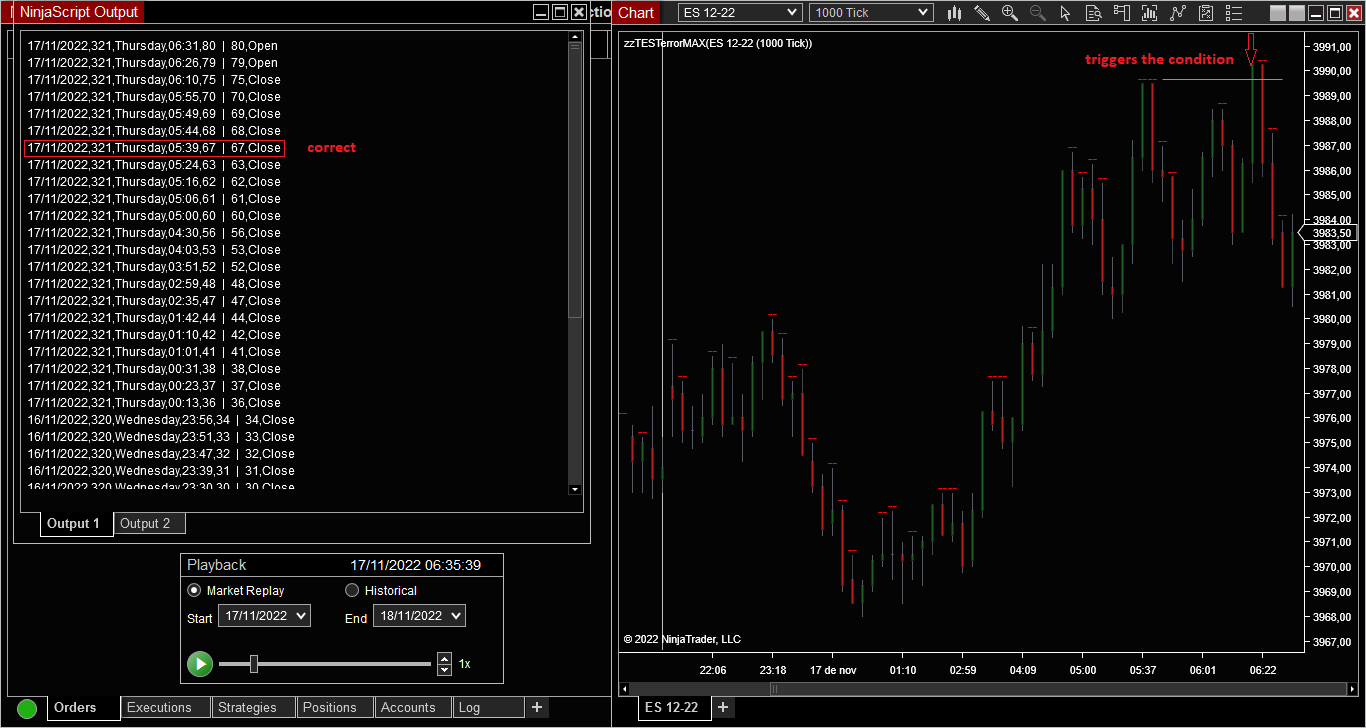1366x728 pixels.
Task: Click the zoom out magnifier on chart
Action: click(x=1038, y=13)
